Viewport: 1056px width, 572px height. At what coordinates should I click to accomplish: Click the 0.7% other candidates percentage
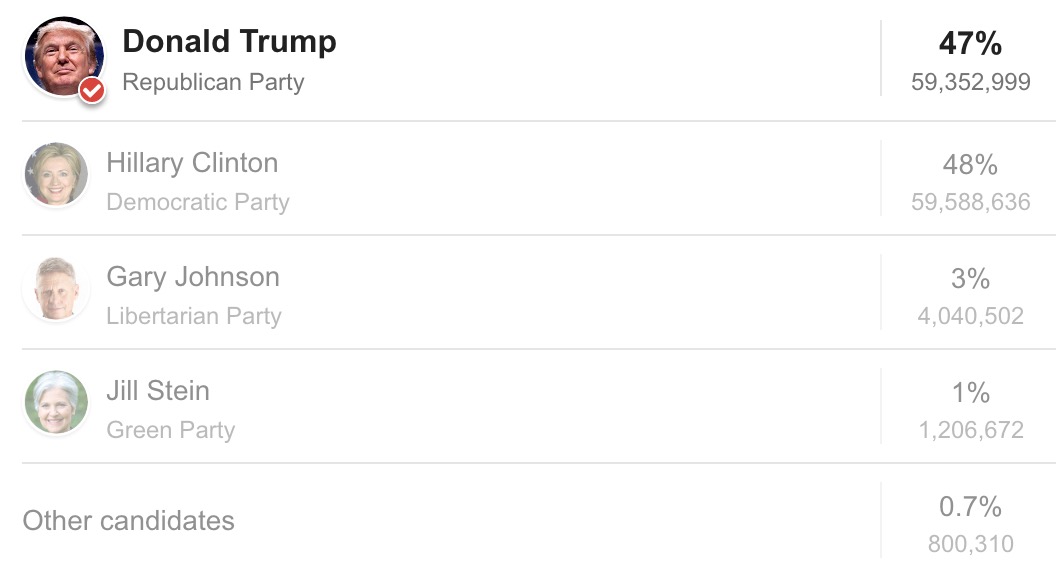pos(970,507)
